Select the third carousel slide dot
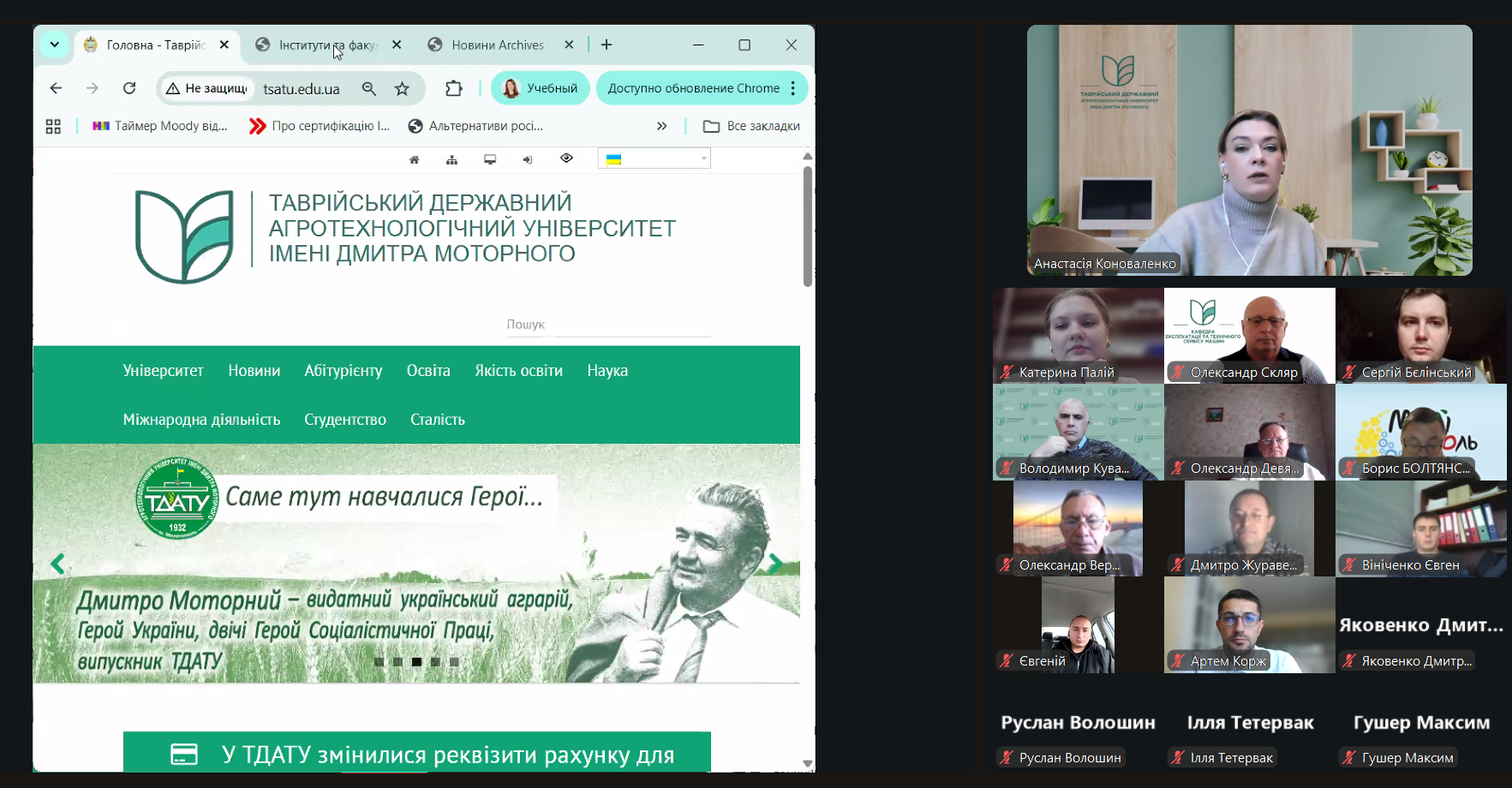This screenshot has width=1512, height=788. click(416, 662)
